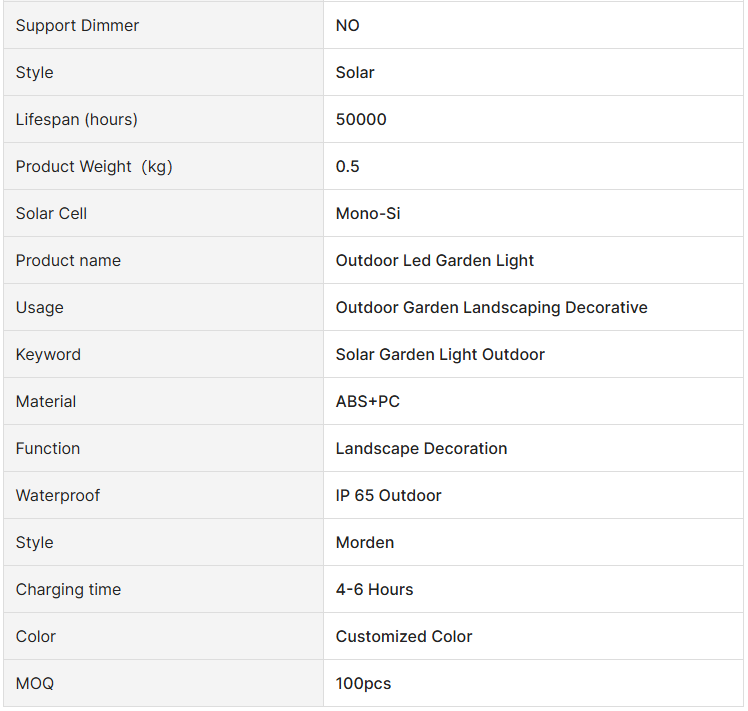Screen dimensions: 748x711
Task: Select the ABS+PC material value
Action: tap(368, 401)
